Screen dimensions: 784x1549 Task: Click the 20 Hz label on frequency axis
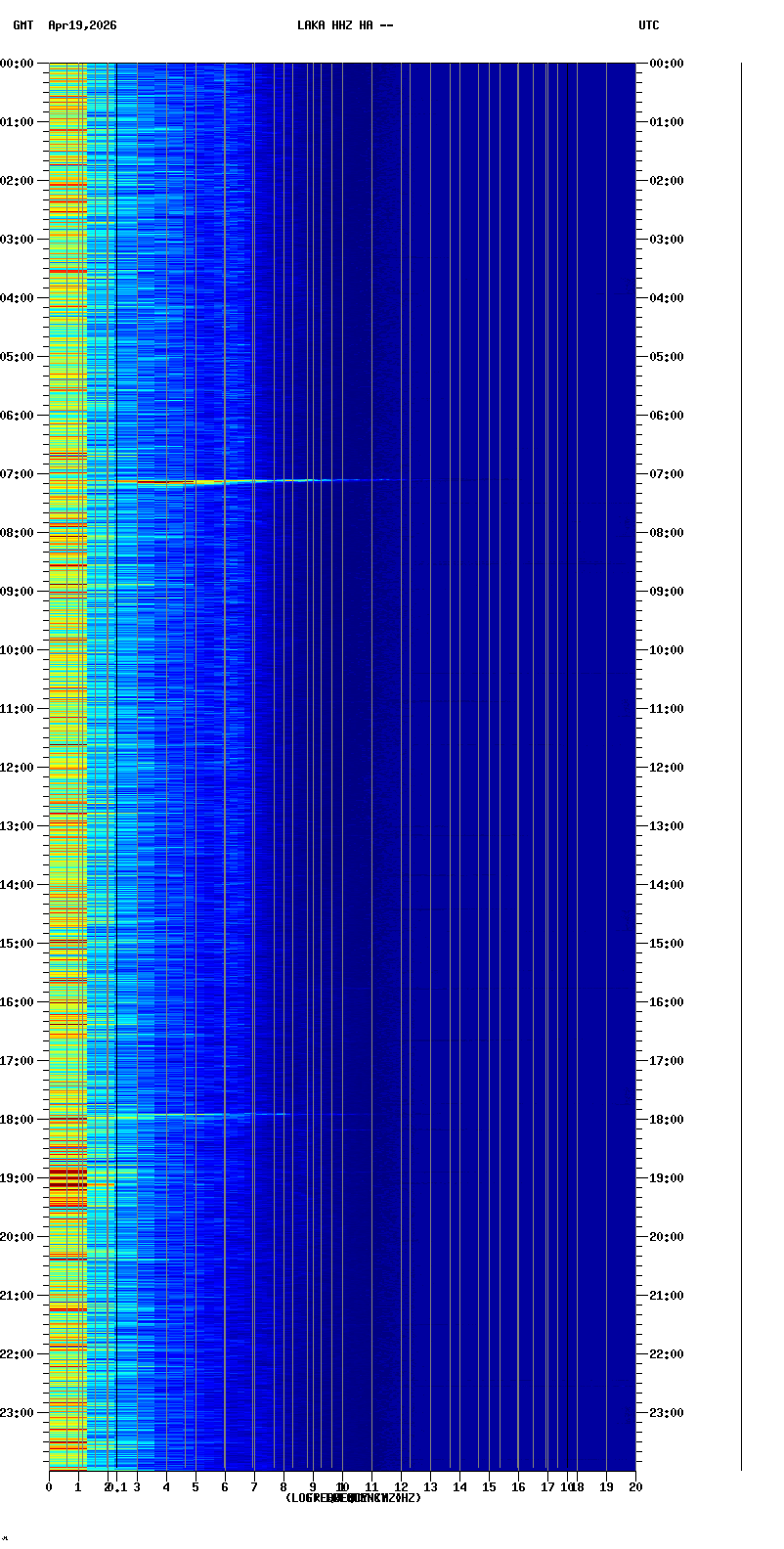635,1487
